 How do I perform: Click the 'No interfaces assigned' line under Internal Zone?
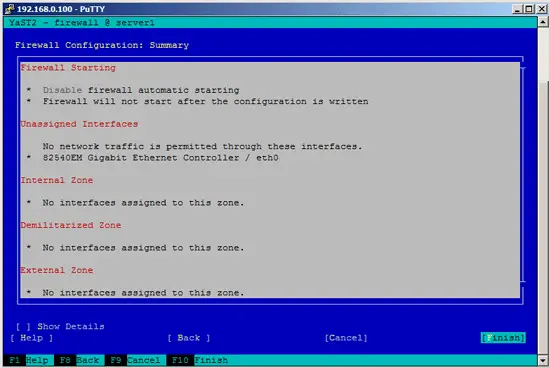click(143, 203)
